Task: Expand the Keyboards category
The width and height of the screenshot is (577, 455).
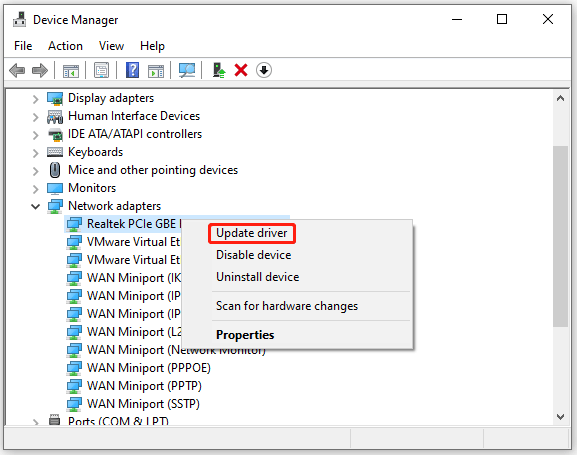Action: pos(35,153)
